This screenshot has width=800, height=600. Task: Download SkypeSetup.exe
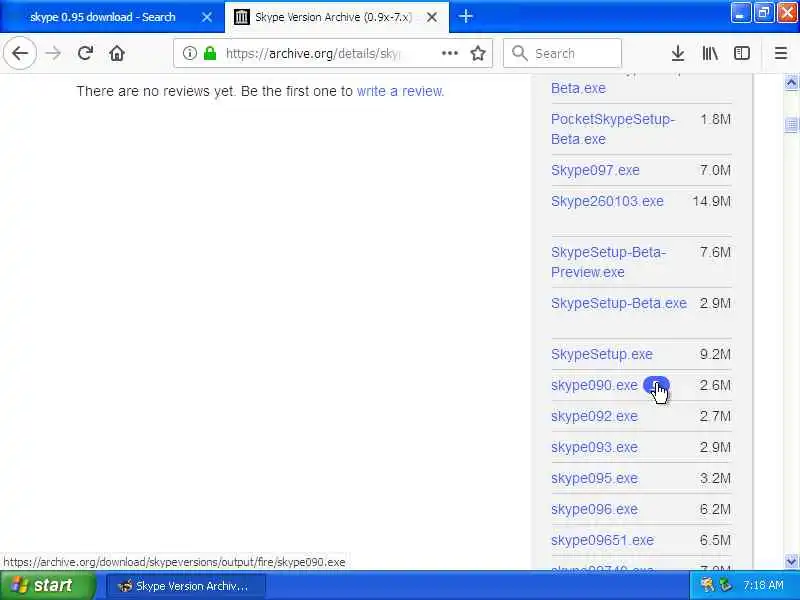coord(602,354)
